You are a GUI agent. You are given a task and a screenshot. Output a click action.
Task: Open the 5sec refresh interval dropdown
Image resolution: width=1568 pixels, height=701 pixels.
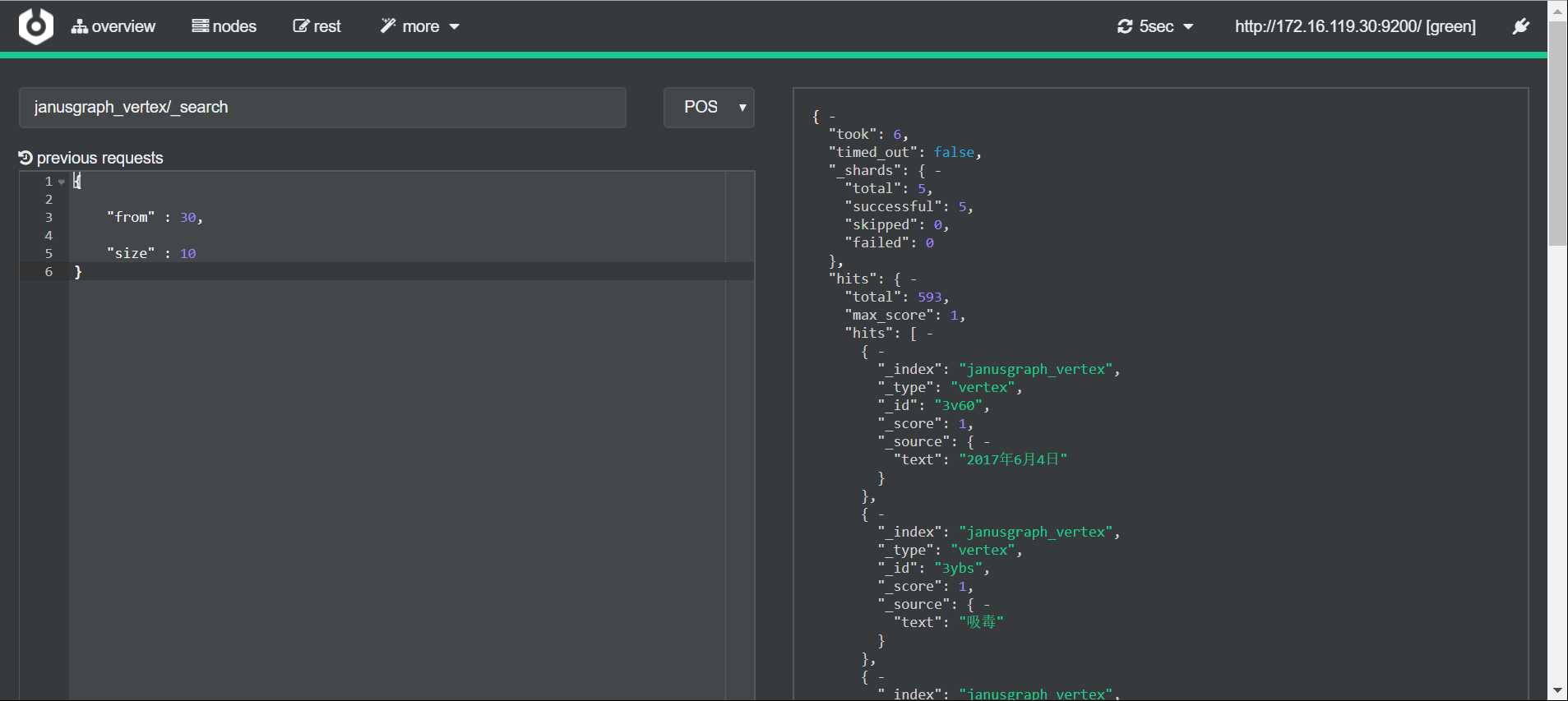point(1155,26)
